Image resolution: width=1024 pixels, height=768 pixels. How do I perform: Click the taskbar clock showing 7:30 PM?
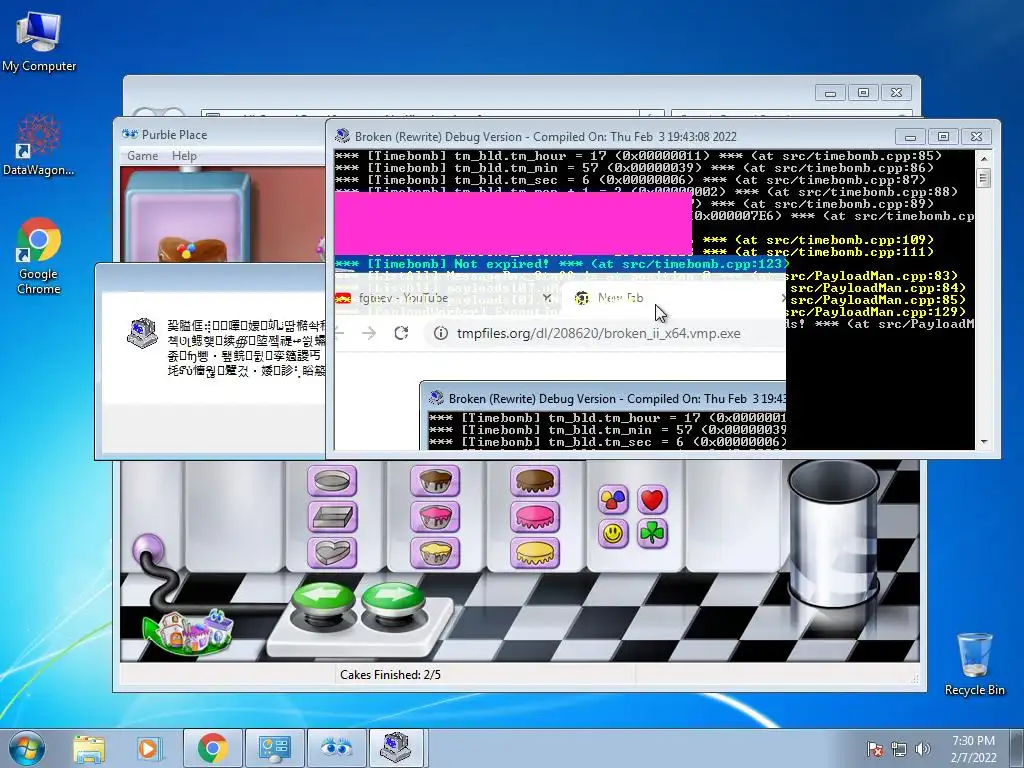[x=973, y=748]
